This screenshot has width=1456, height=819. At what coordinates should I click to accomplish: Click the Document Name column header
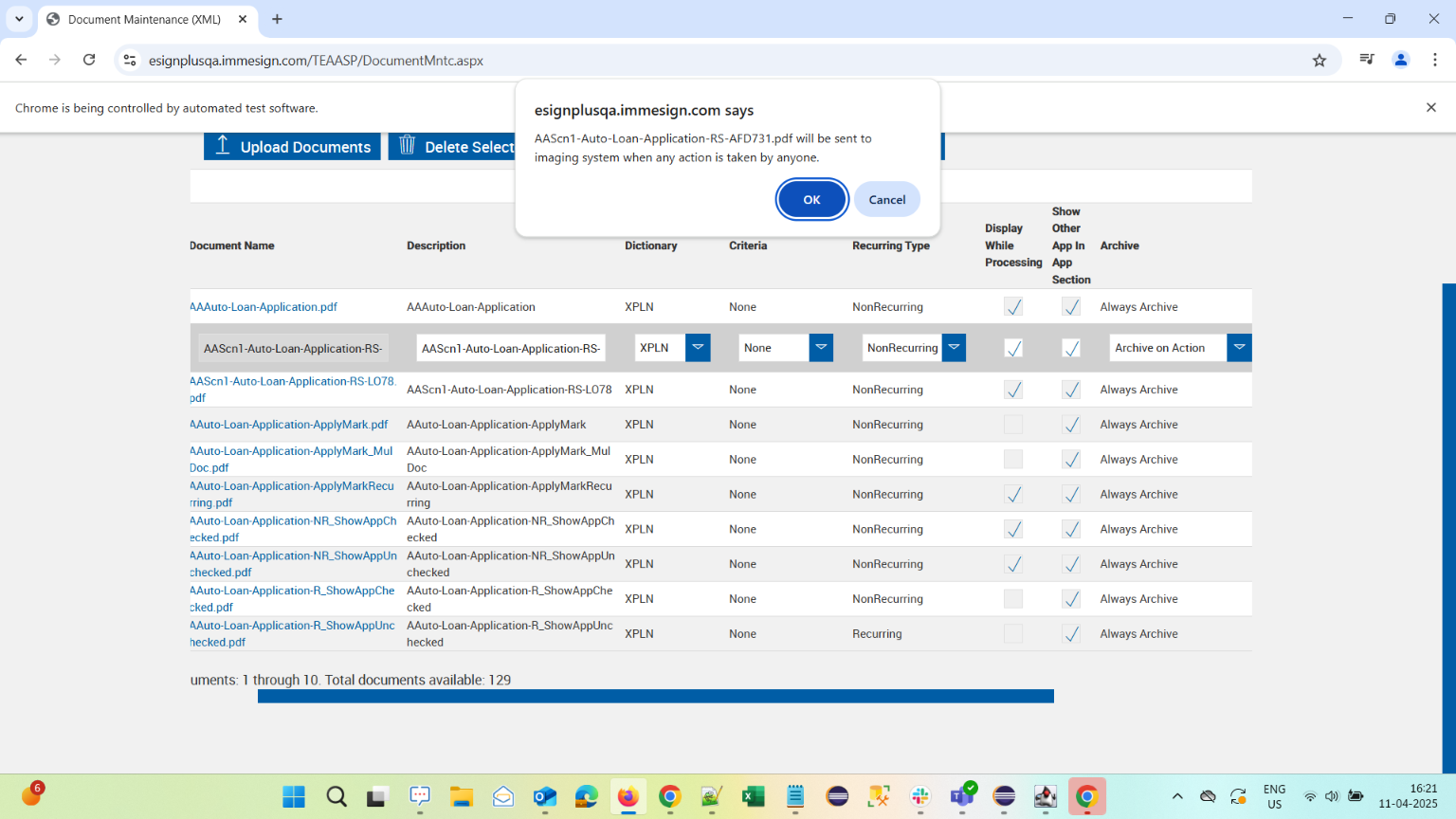tap(232, 246)
